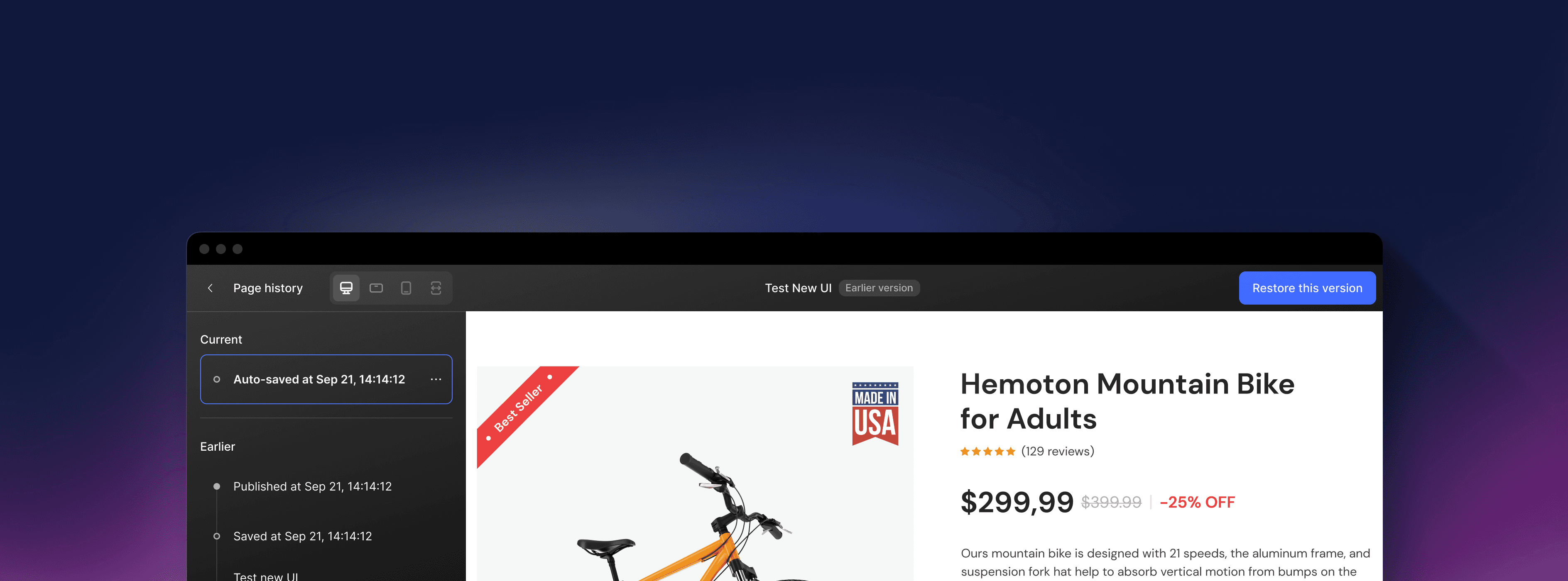Open the (129 reviews) link
Viewport: 1568px width, 581px height.
click(1057, 452)
